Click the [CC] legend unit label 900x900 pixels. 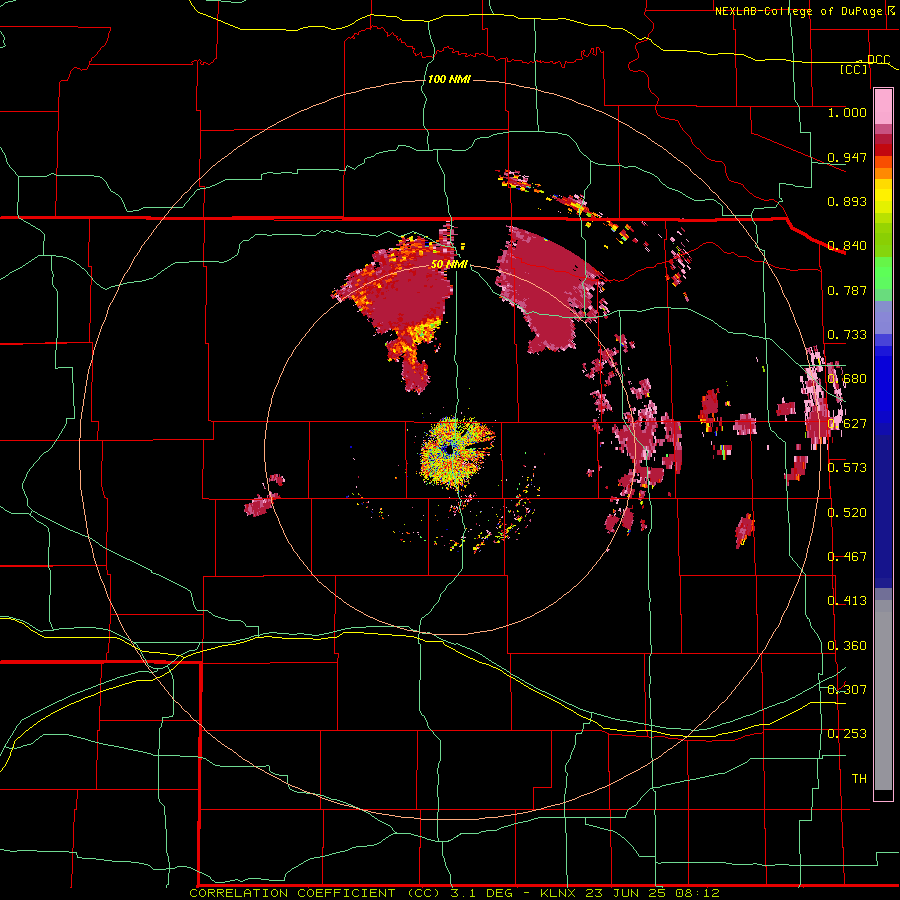click(x=853, y=69)
